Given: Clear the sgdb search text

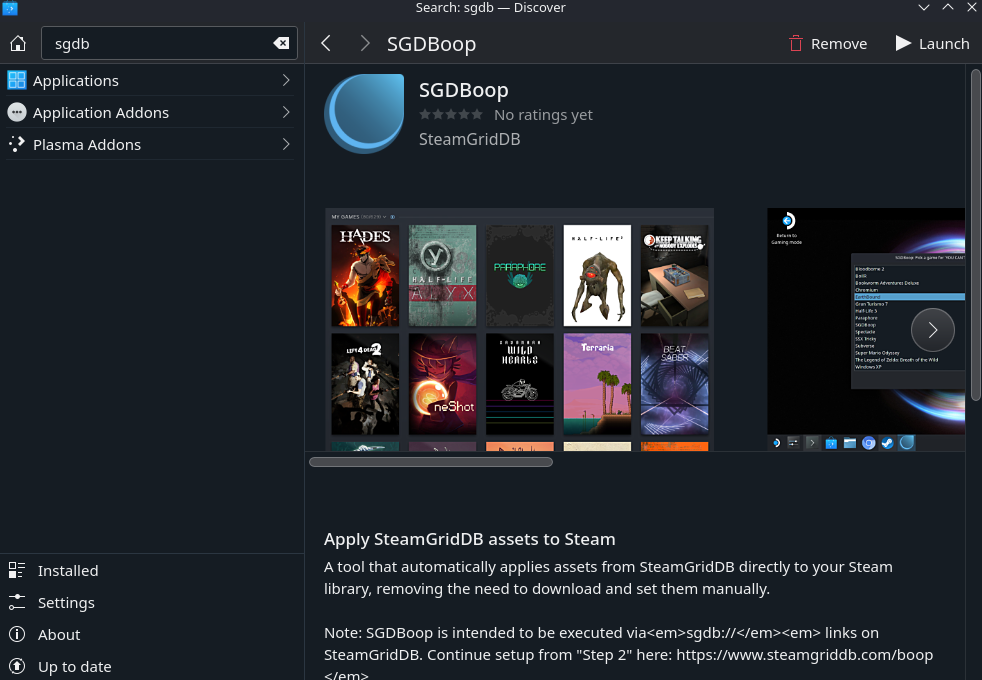Looking at the screenshot, I should point(281,43).
